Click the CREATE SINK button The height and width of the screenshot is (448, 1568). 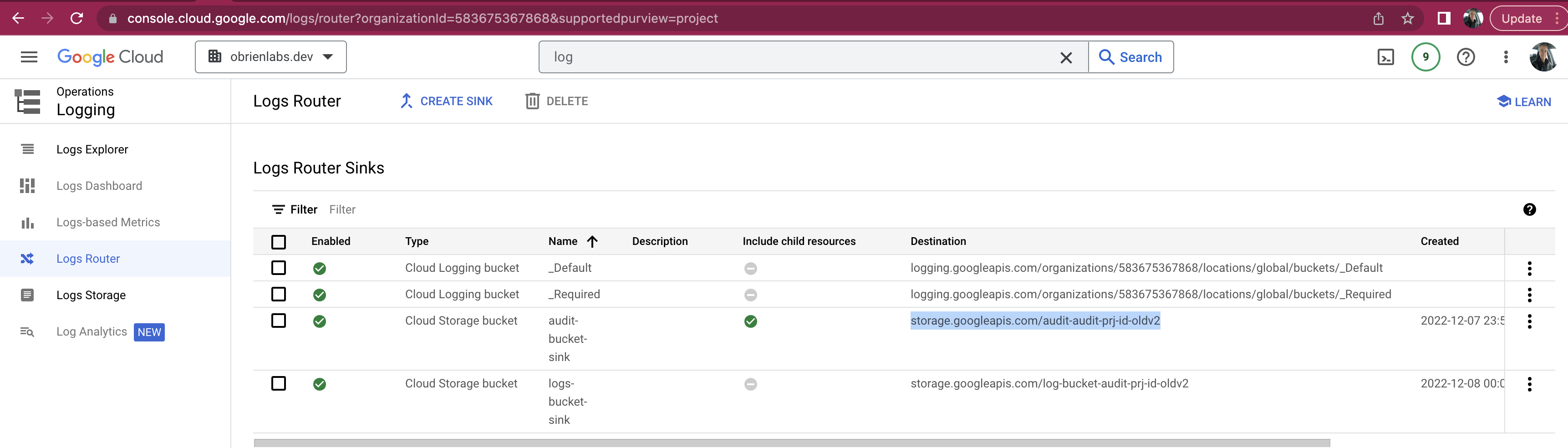[x=446, y=101]
